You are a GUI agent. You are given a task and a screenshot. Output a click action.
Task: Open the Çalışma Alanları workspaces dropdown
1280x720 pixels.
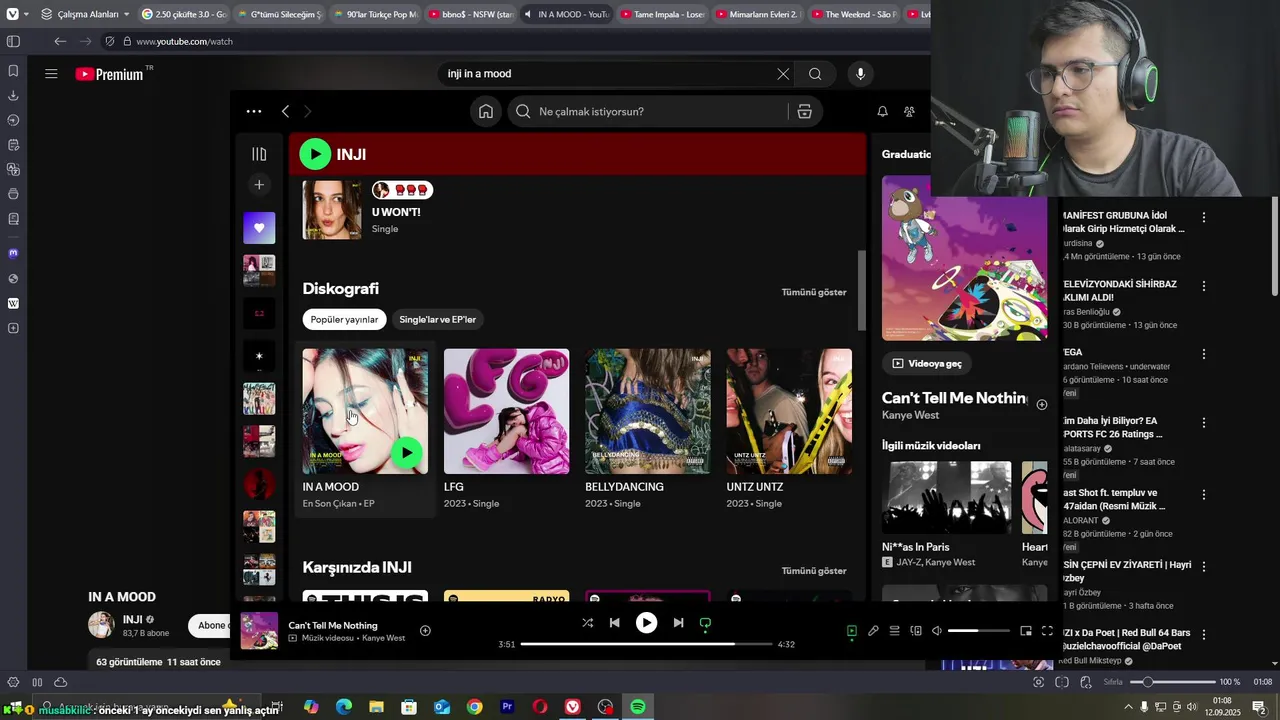coord(87,14)
